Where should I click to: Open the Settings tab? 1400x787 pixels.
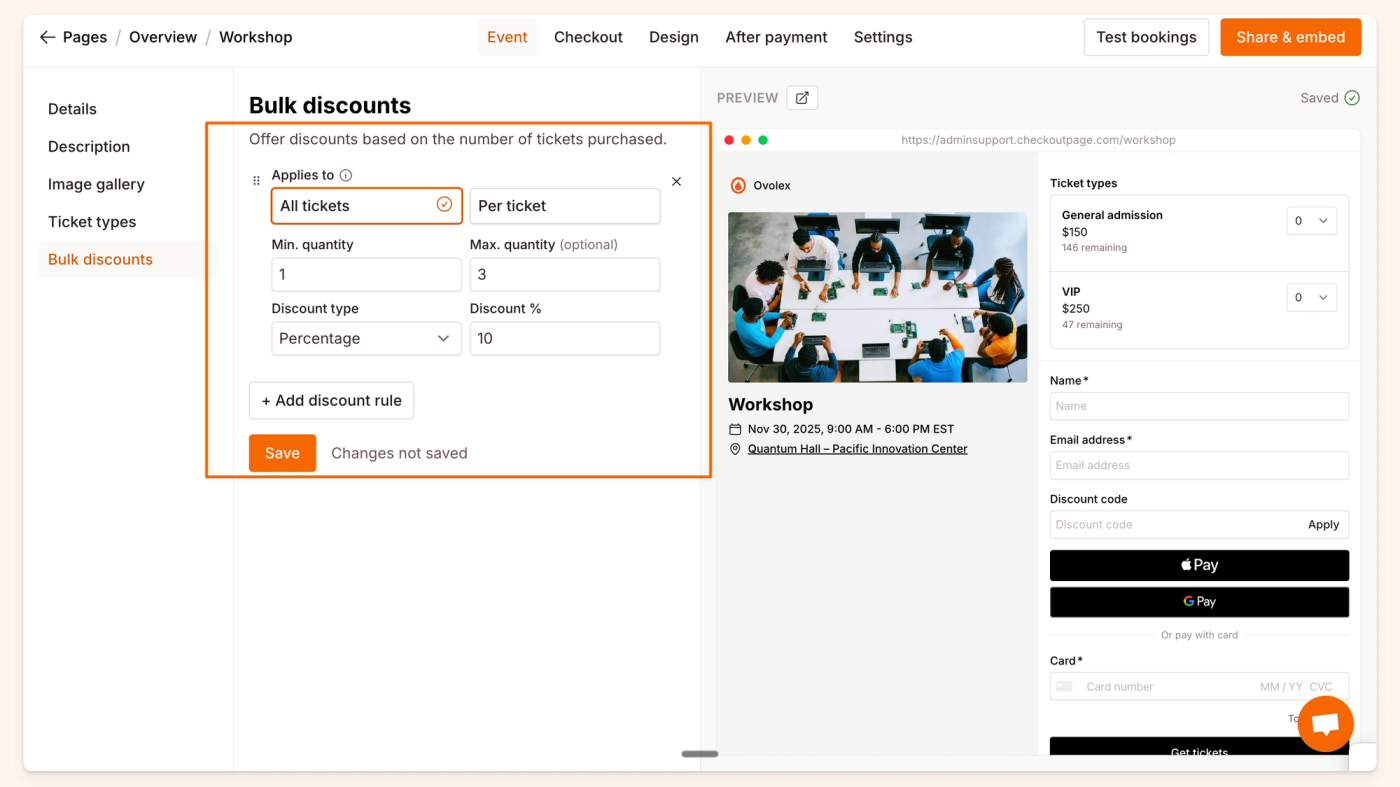(883, 37)
